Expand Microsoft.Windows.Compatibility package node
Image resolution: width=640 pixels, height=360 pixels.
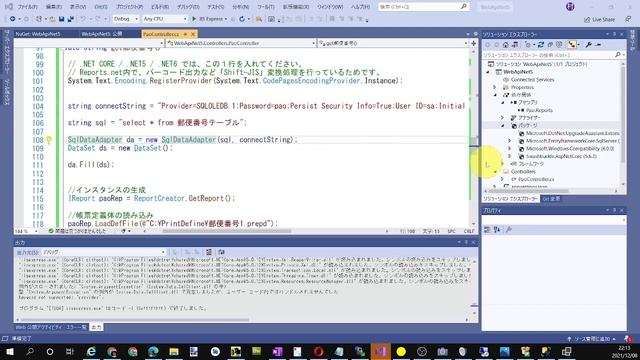(510, 149)
